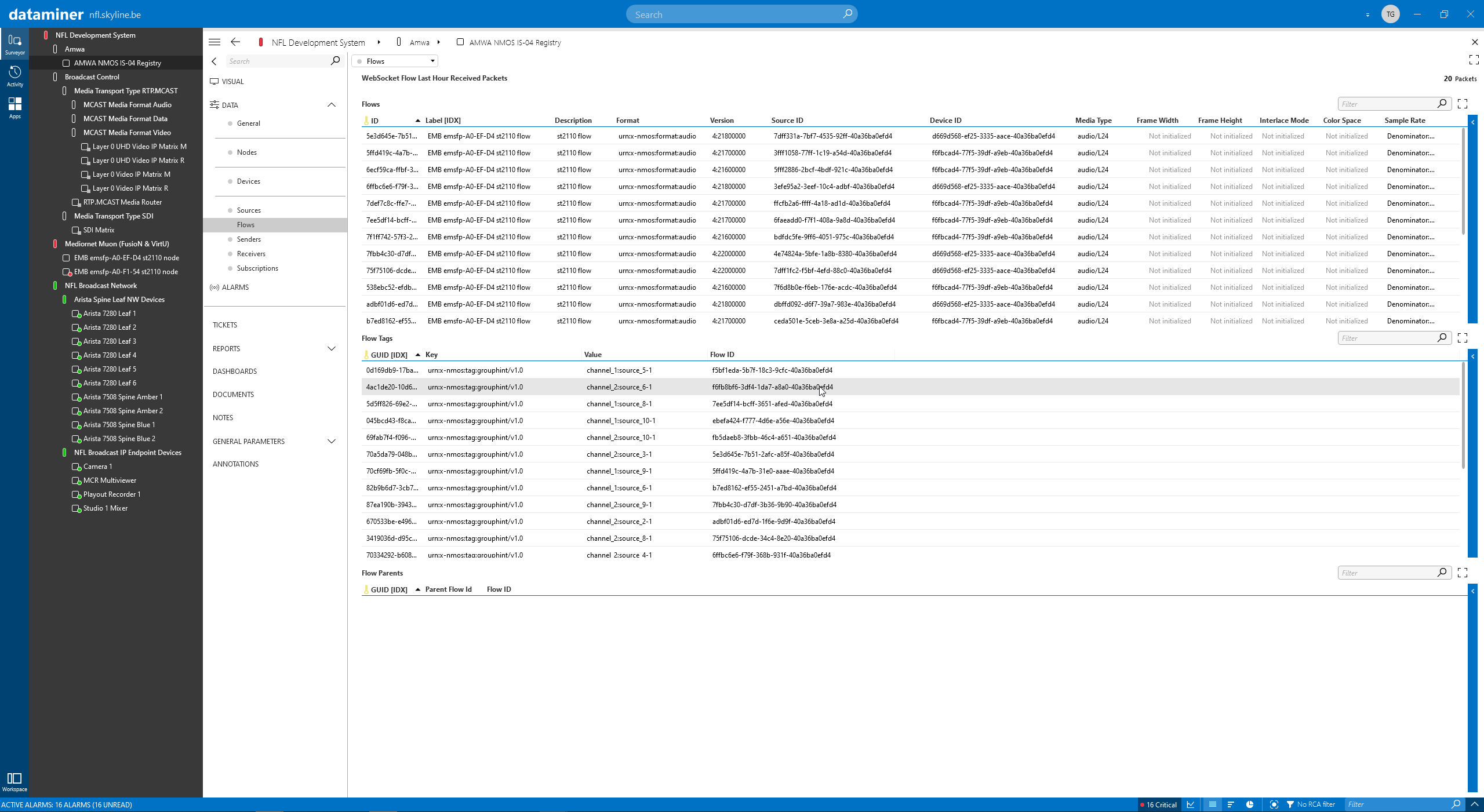The image size is (1484, 812).
Task: Open the DOCUMENTS section
Action: (x=233, y=395)
